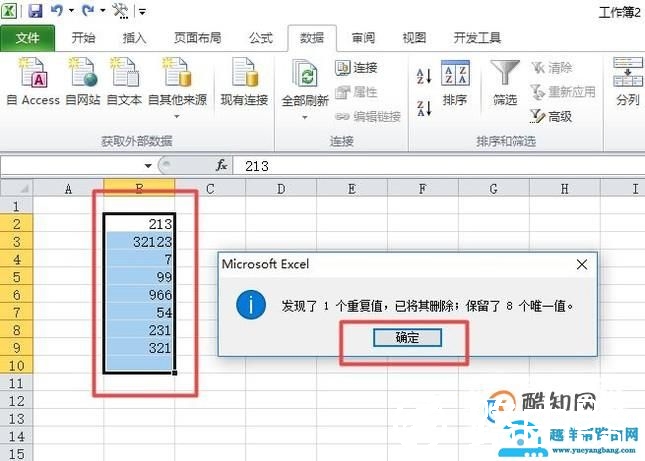Save the workbook from quick access toolbar
Viewport: 645px width, 461px height.
point(35,11)
